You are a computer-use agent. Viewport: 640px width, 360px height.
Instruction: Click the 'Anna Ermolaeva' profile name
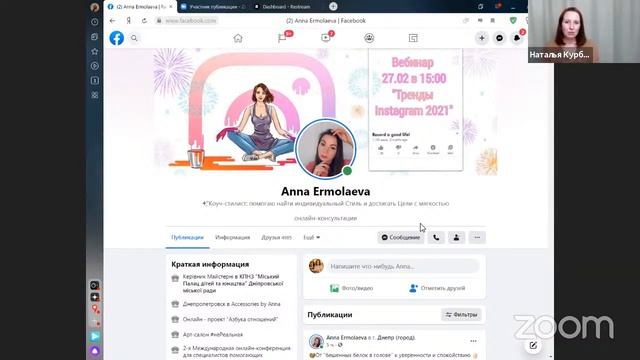pyautogui.click(x=325, y=191)
